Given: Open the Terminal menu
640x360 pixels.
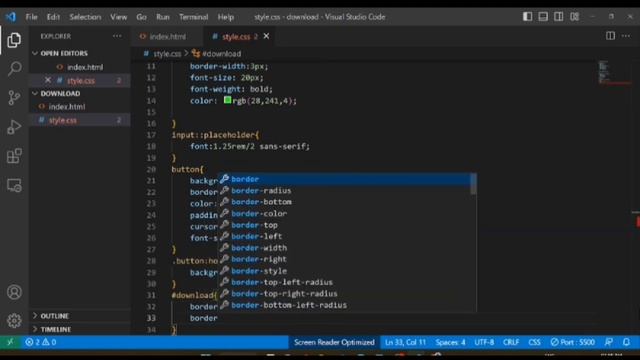Looking at the screenshot, I should (x=193, y=17).
